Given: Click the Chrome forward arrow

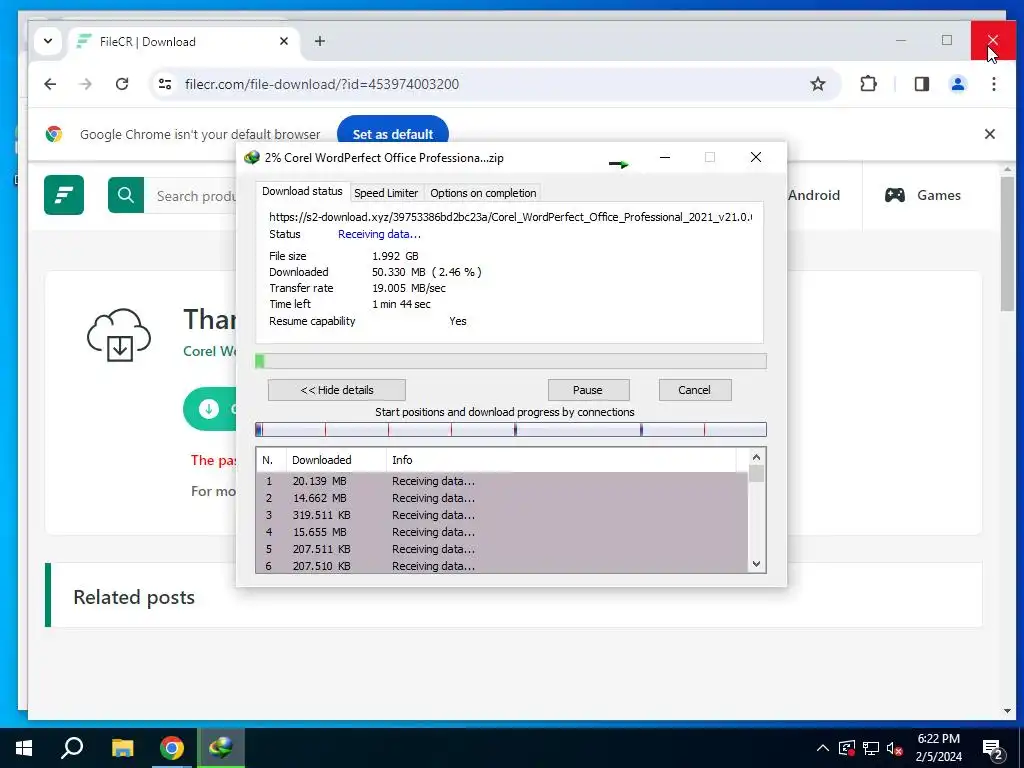Looking at the screenshot, I should point(86,84).
